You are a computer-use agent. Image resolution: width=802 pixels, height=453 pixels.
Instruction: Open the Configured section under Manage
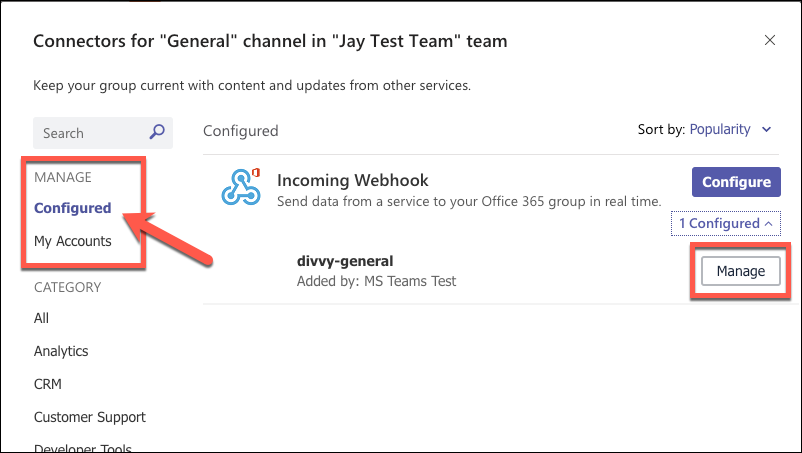coord(73,208)
